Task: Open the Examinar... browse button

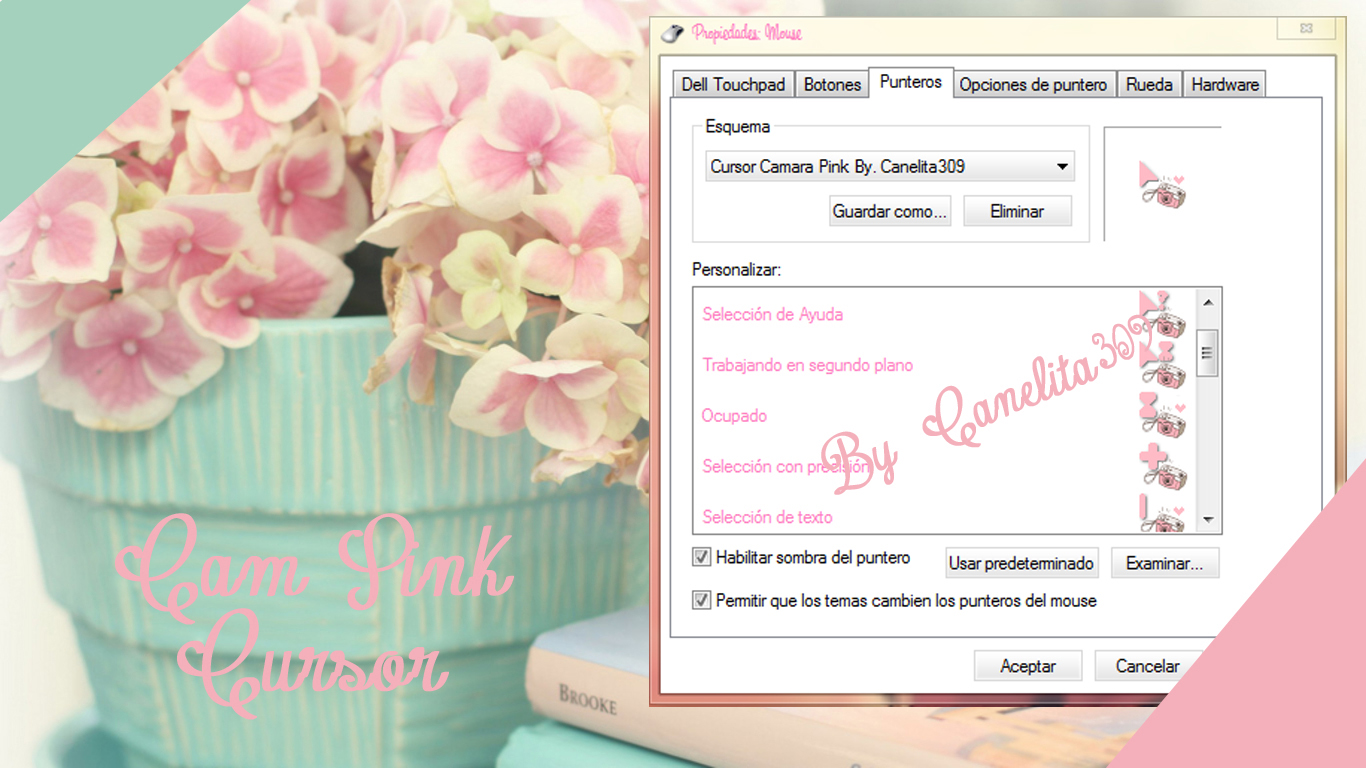Action: (x=1165, y=563)
